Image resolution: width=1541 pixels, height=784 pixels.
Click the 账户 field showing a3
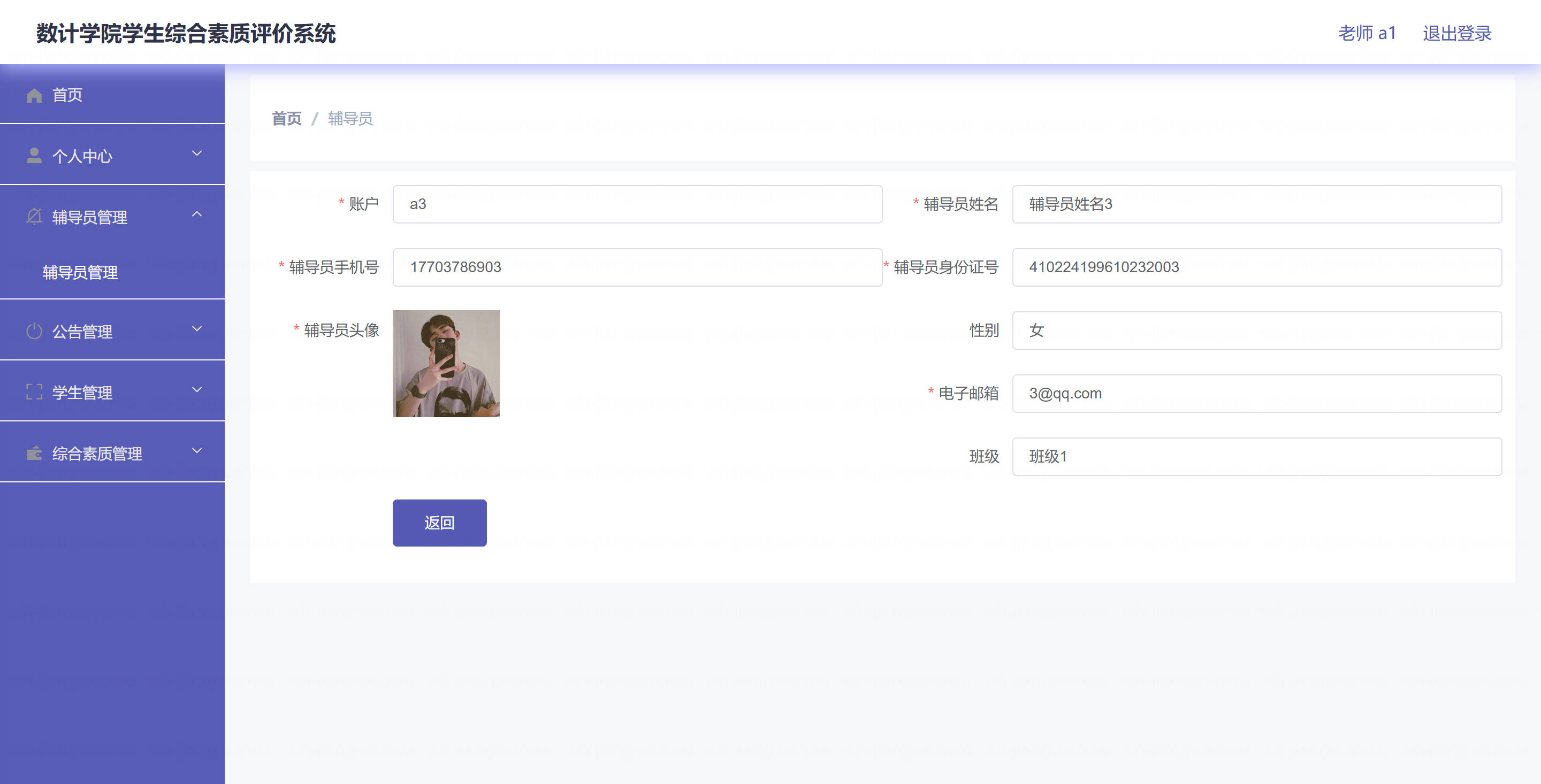[x=637, y=204]
